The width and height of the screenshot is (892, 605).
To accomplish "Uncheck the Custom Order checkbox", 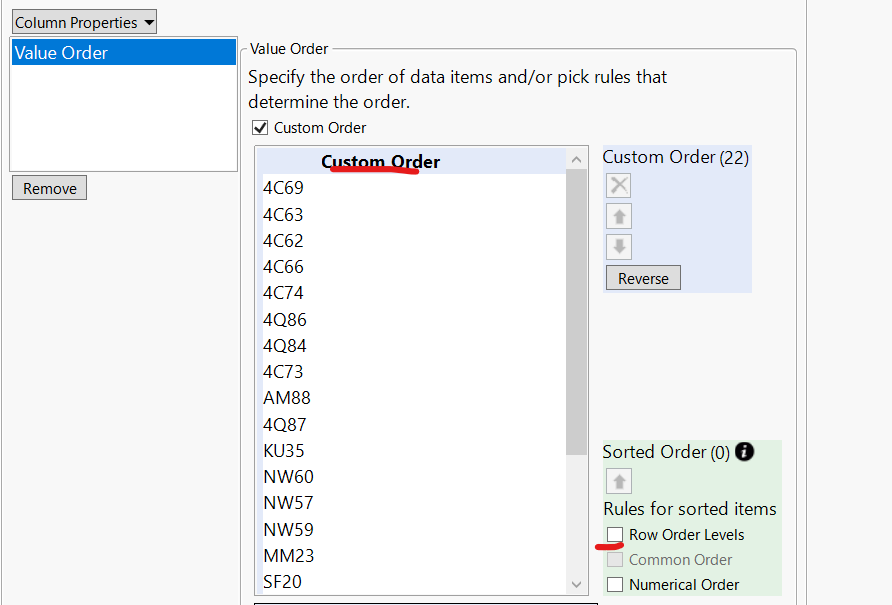I will pyautogui.click(x=260, y=127).
